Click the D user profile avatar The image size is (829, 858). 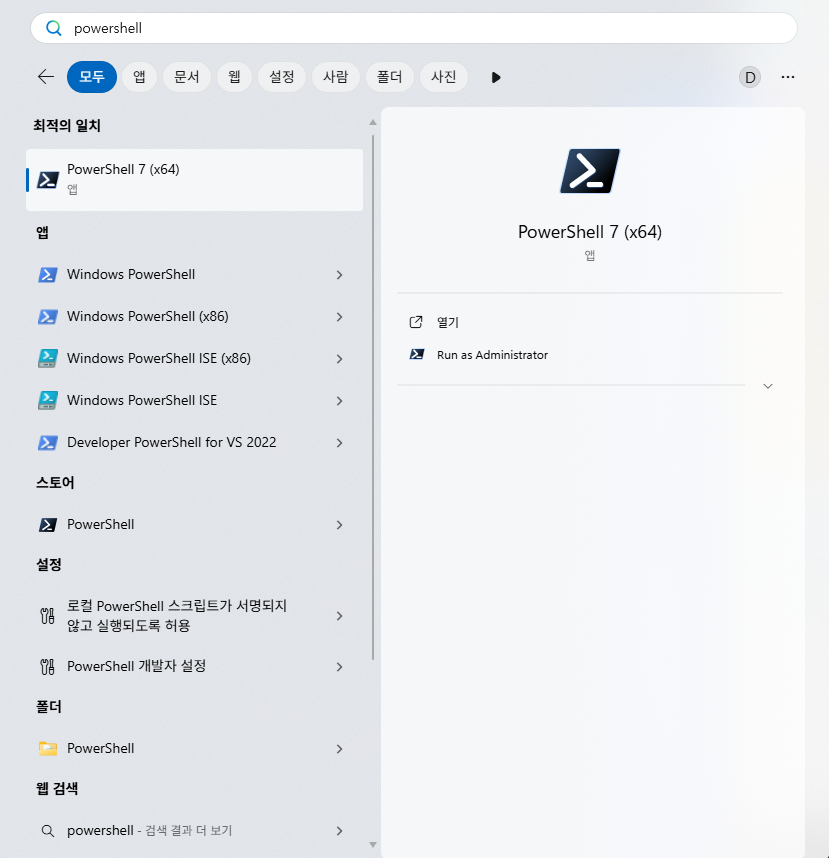click(749, 77)
